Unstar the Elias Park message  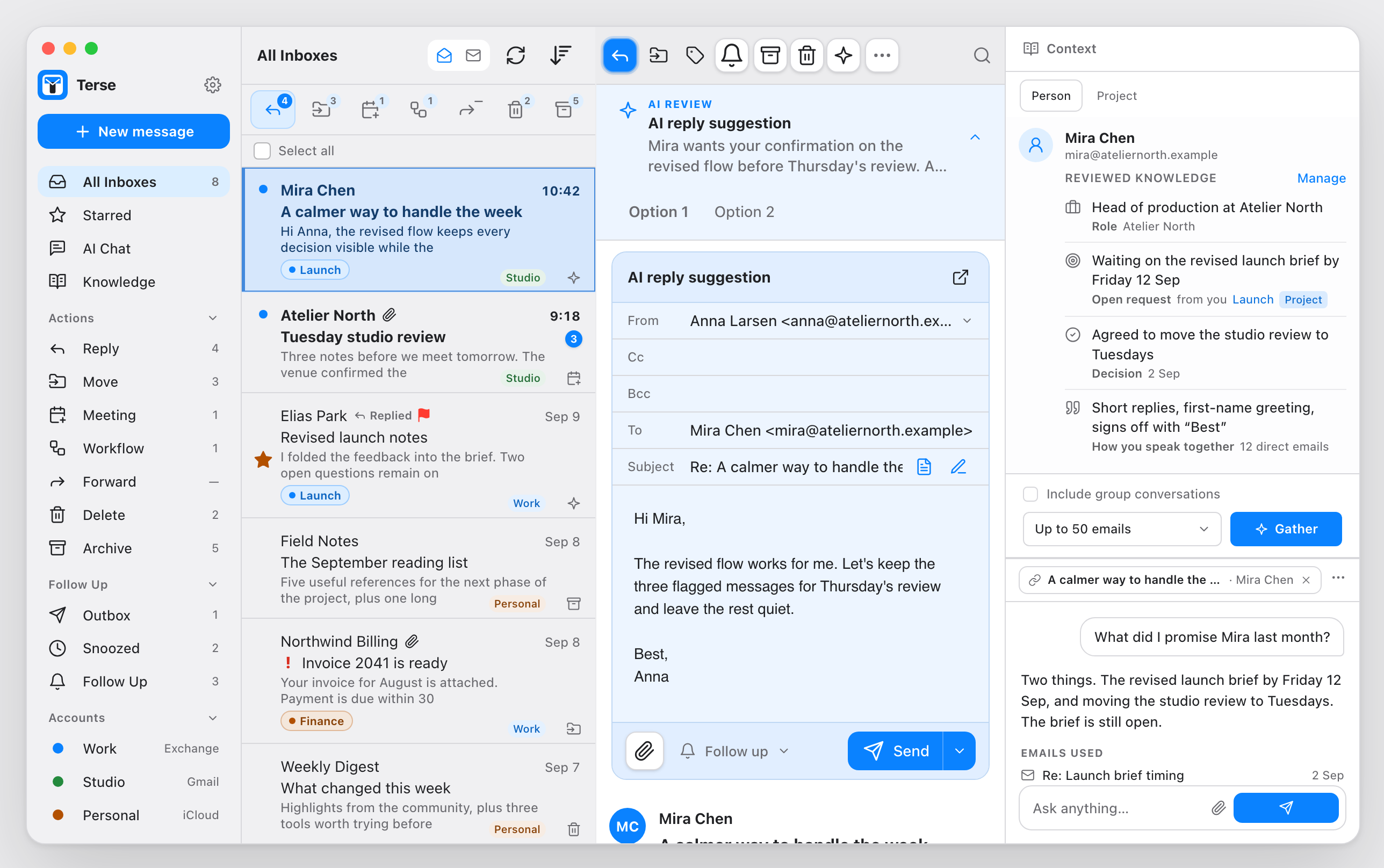[x=263, y=460]
